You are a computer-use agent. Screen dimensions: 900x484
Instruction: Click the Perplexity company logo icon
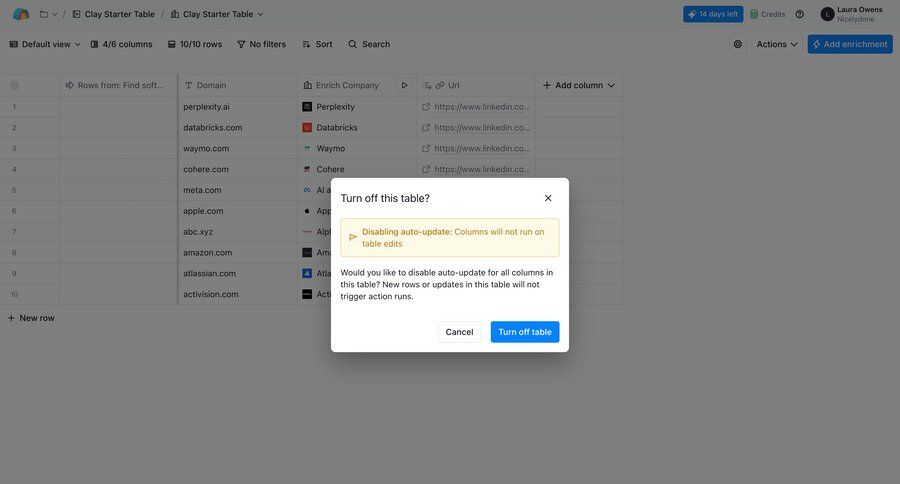(307, 107)
